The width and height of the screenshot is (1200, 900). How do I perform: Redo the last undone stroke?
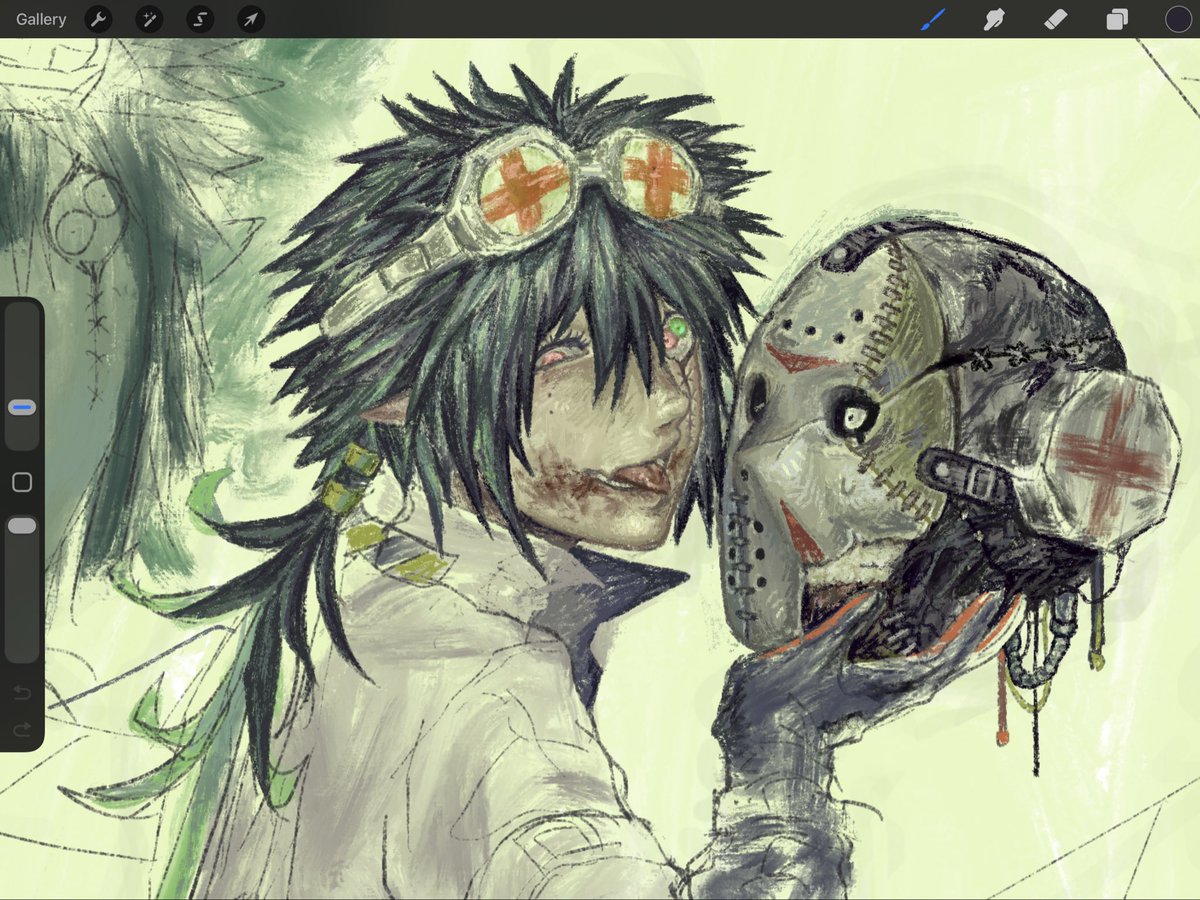click(22, 730)
